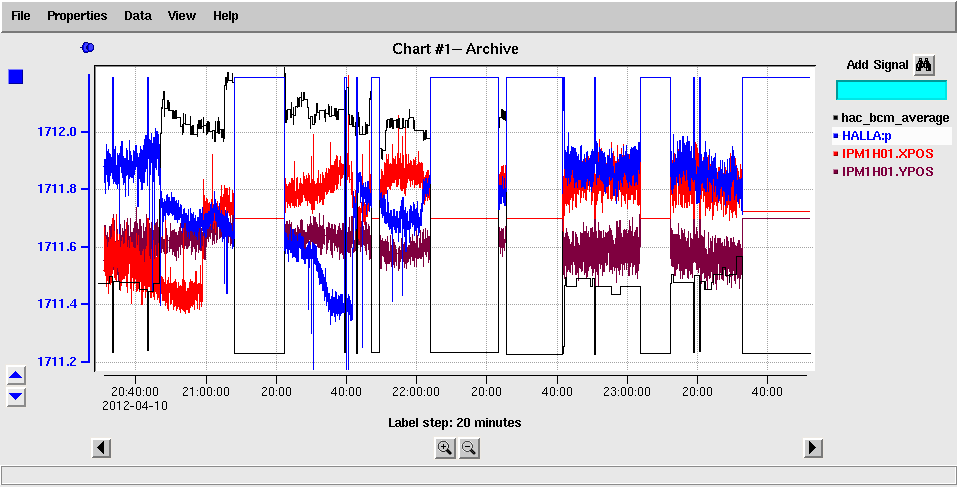
Task: Shift Y axis up with blue up arrow
Action: pyautogui.click(x=16, y=375)
